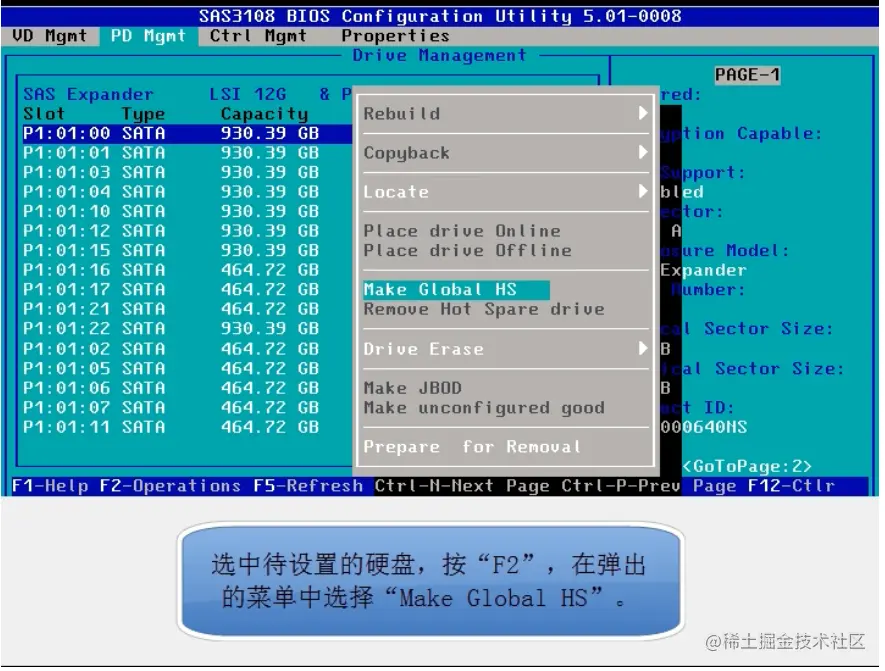The width and height of the screenshot is (885, 671).
Task: Click the Expander enclosure model value
Action: 703,270
